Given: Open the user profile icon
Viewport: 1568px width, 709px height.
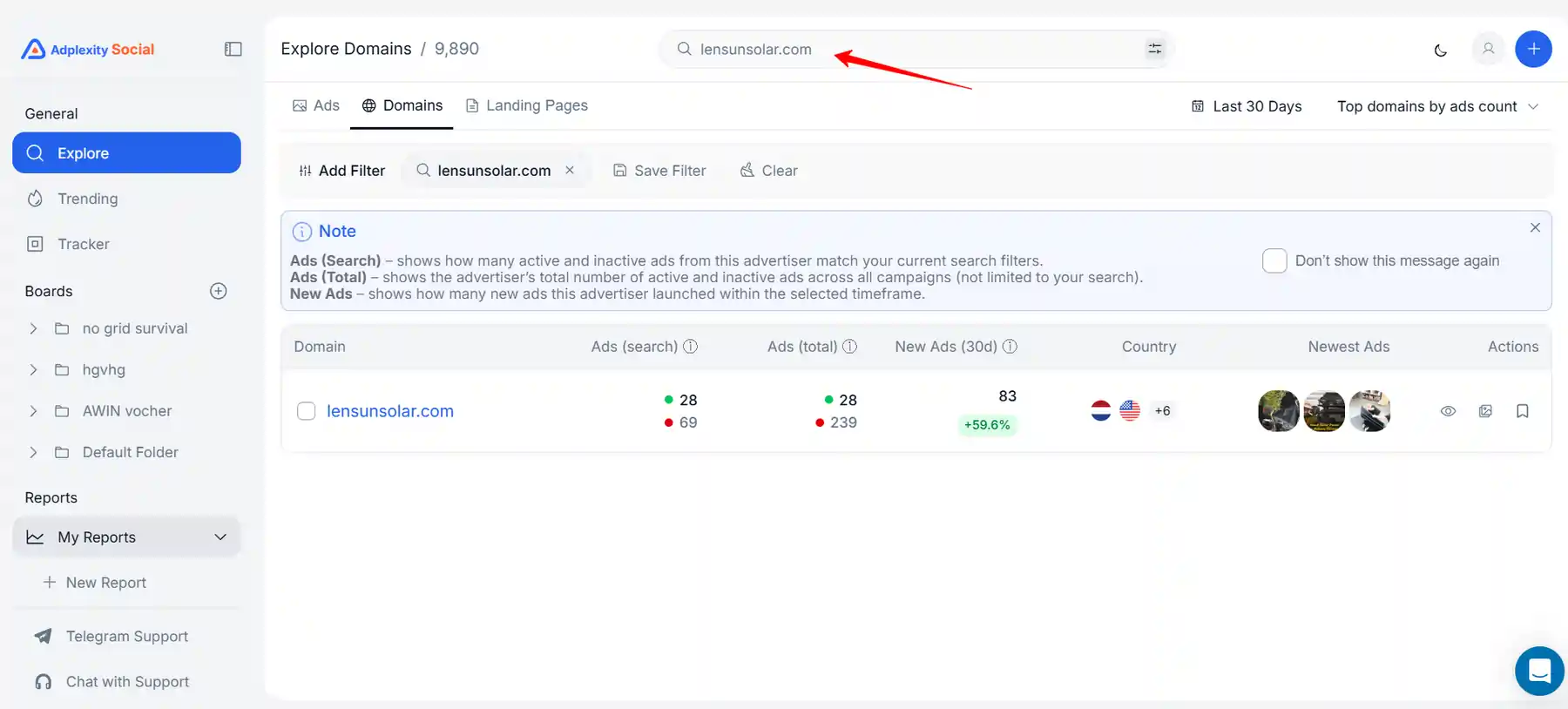Looking at the screenshot, I should [1489, 49].
